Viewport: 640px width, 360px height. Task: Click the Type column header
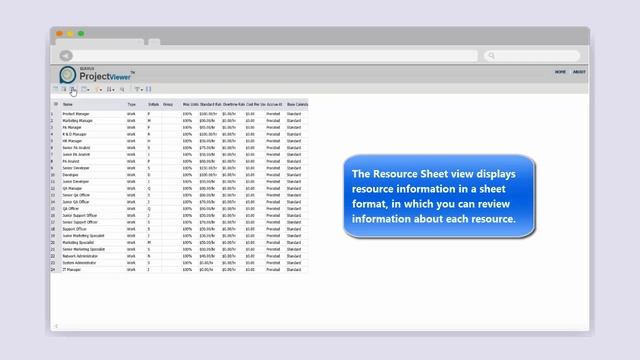131,104
